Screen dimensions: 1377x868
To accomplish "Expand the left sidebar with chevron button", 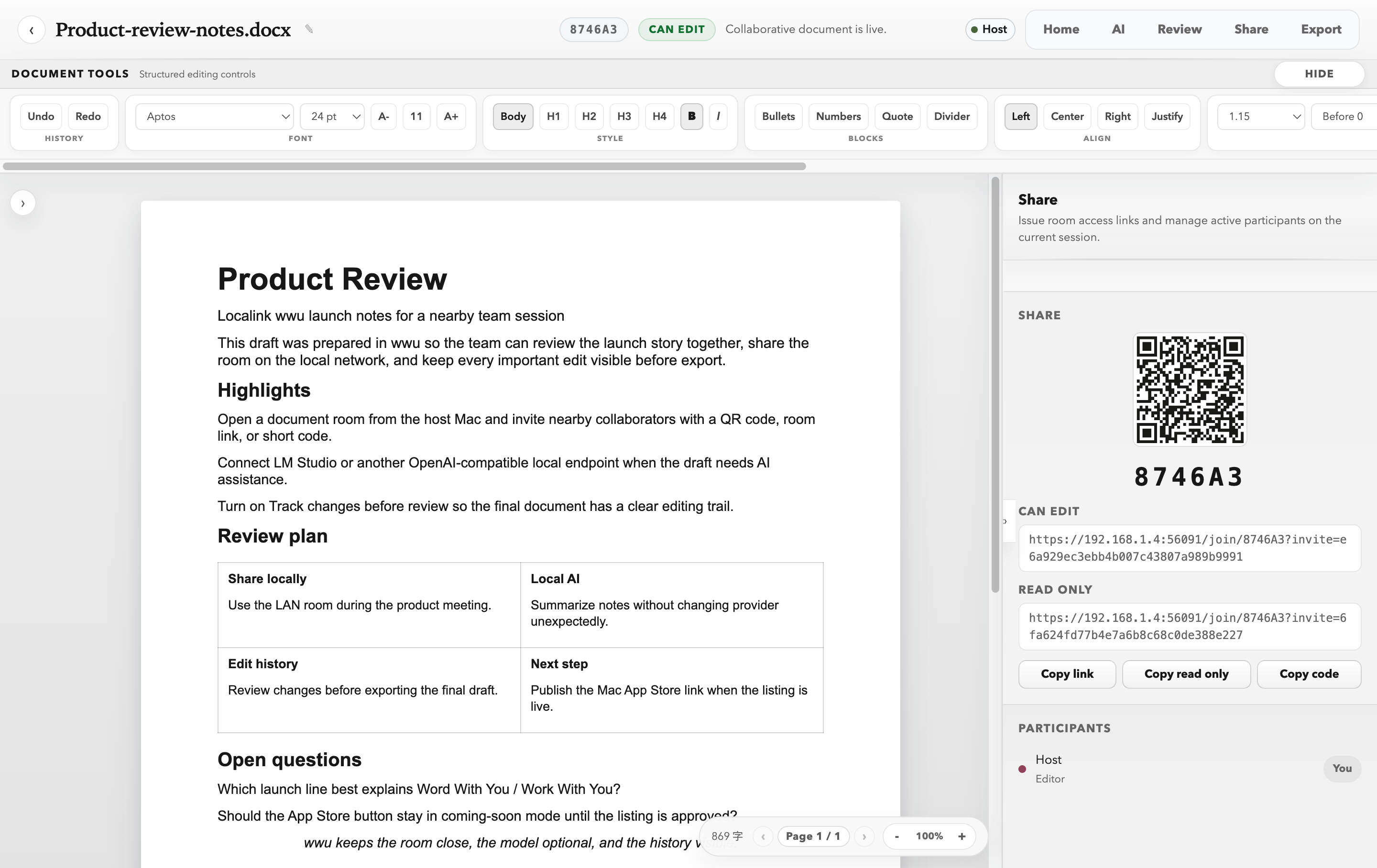I will 23,203.
